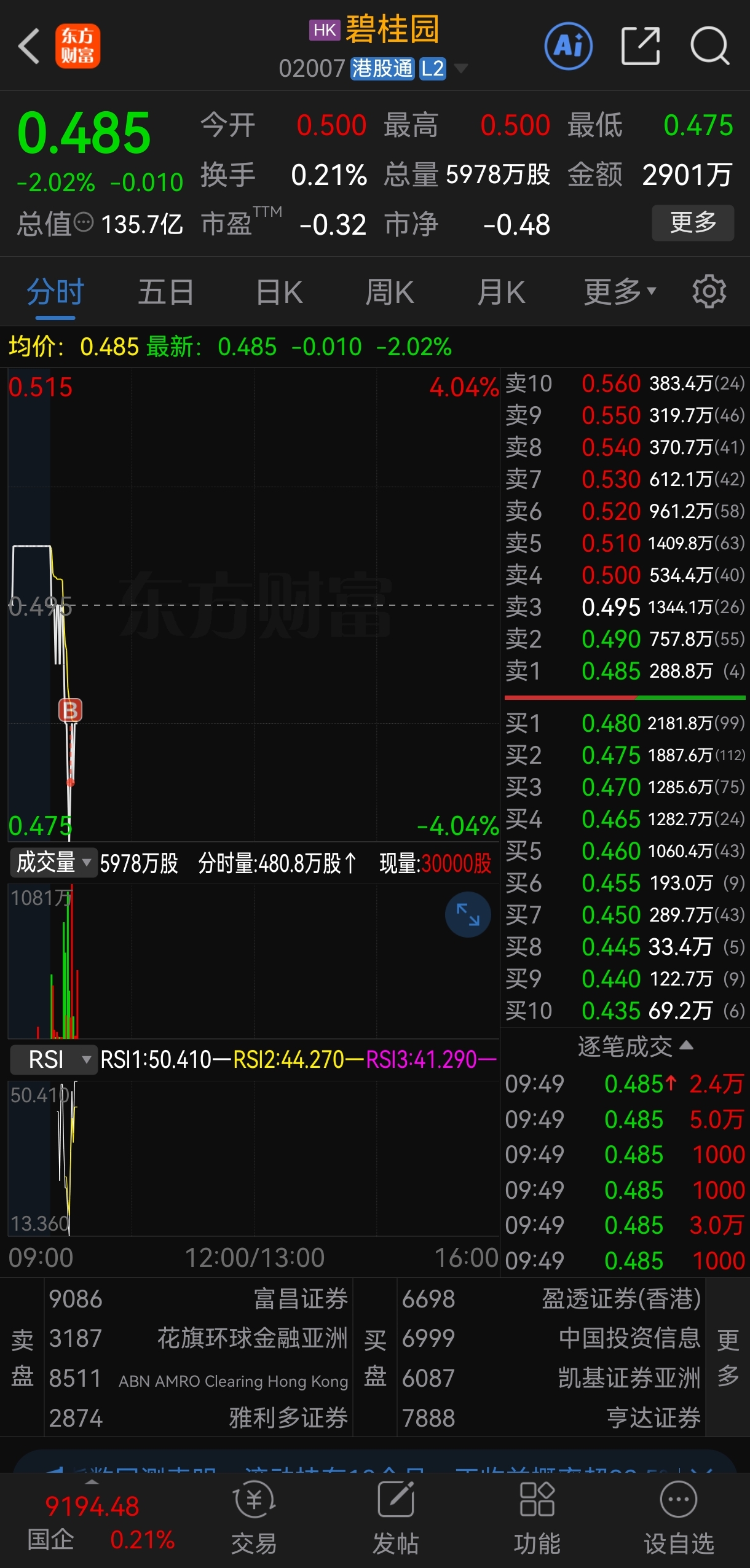
Task: Tap the buy/sell ratio red-green bar
Action: (625, 698)
